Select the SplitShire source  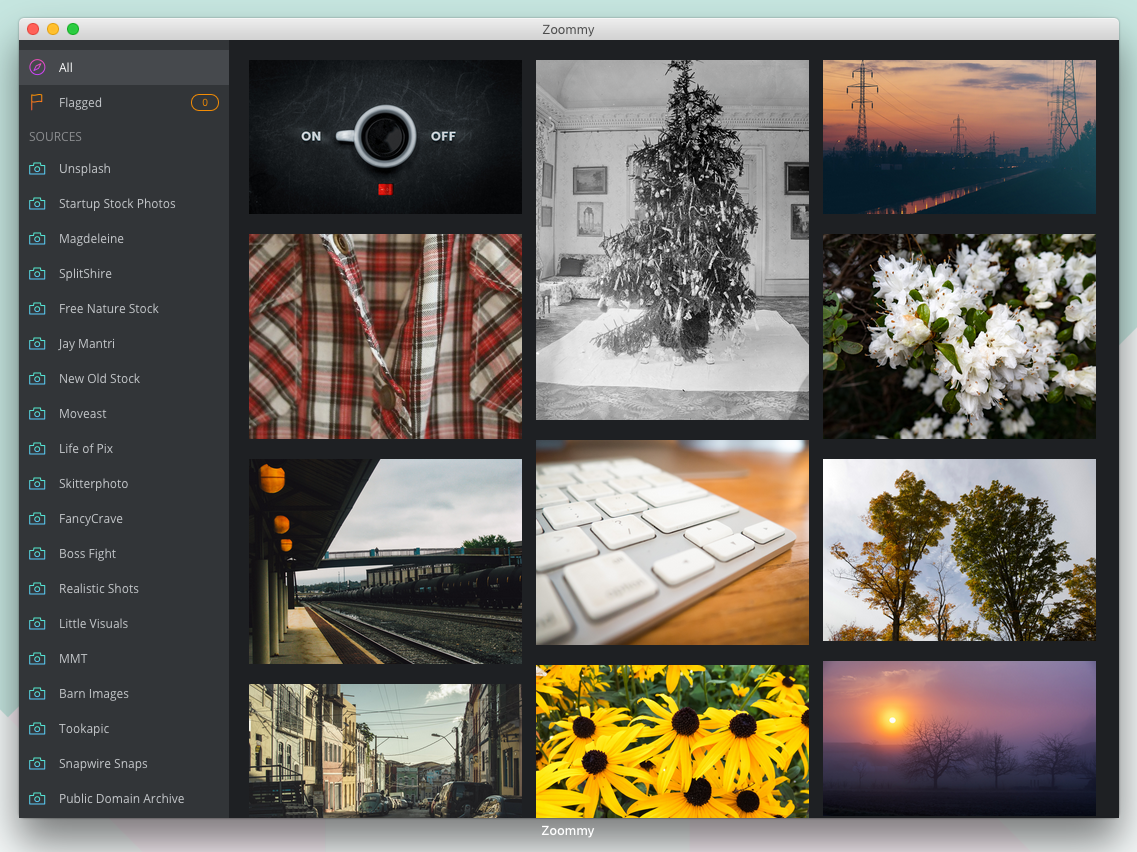(x=85, y=274)
